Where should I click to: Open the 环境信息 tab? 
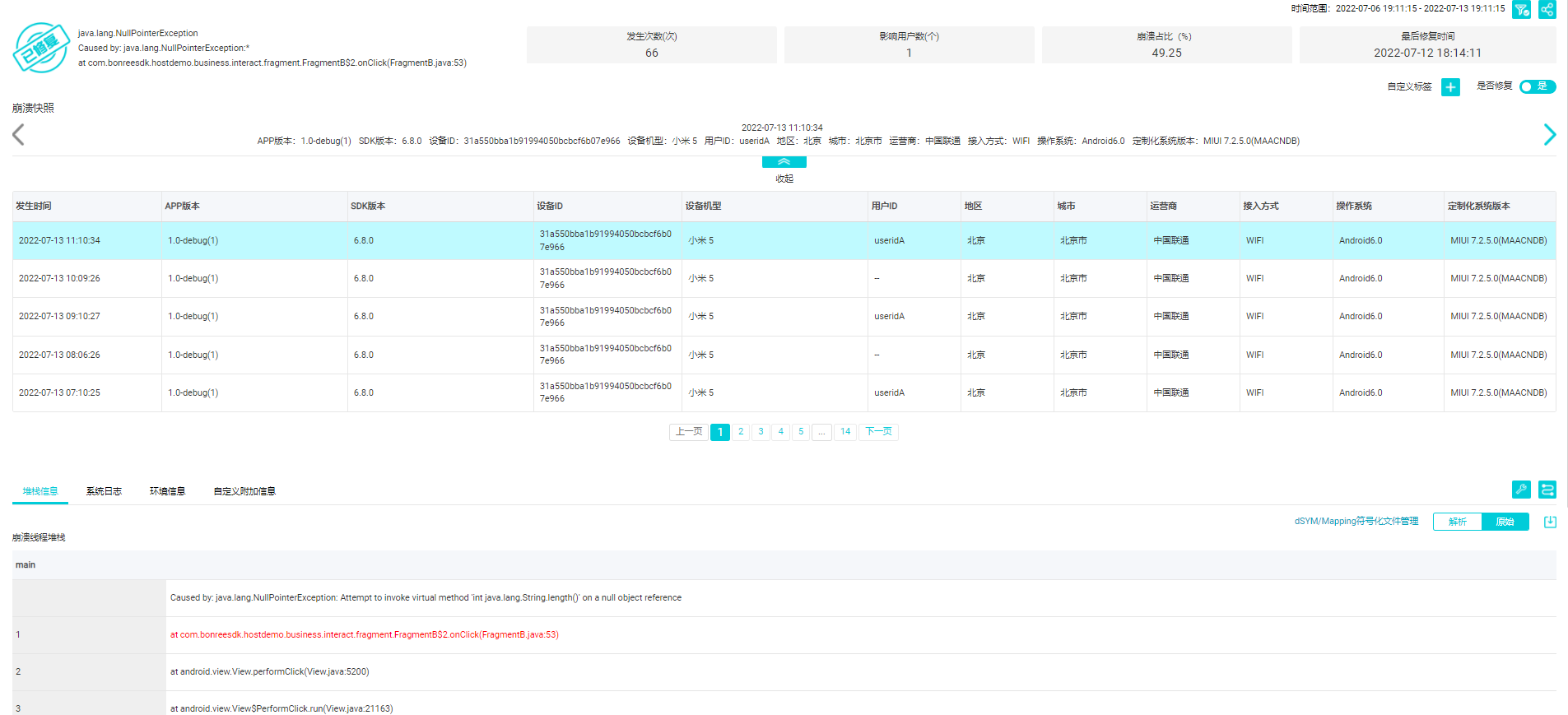[x=167, y=491]
